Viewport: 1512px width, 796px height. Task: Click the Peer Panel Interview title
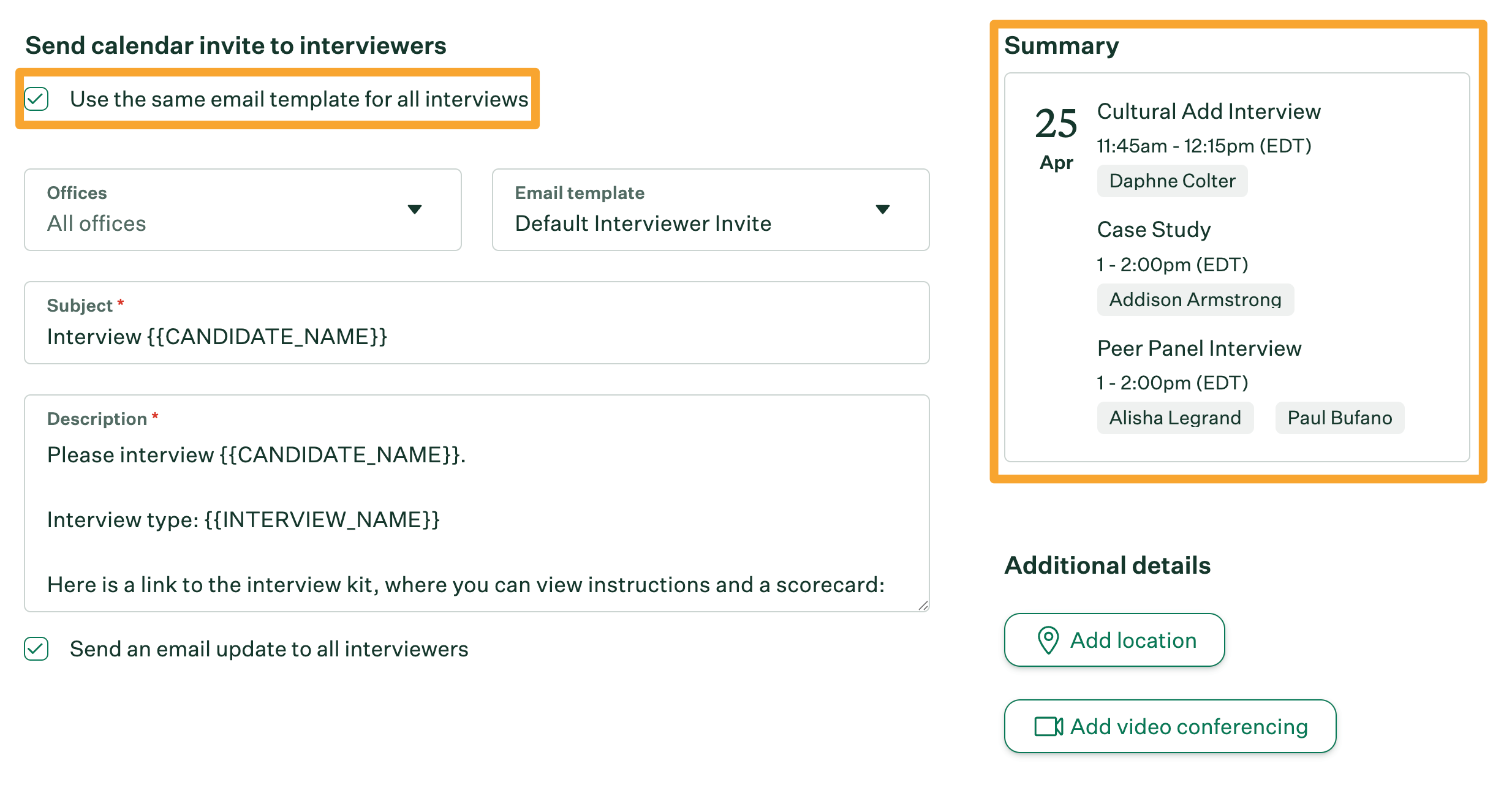(x=1199, y=348)
